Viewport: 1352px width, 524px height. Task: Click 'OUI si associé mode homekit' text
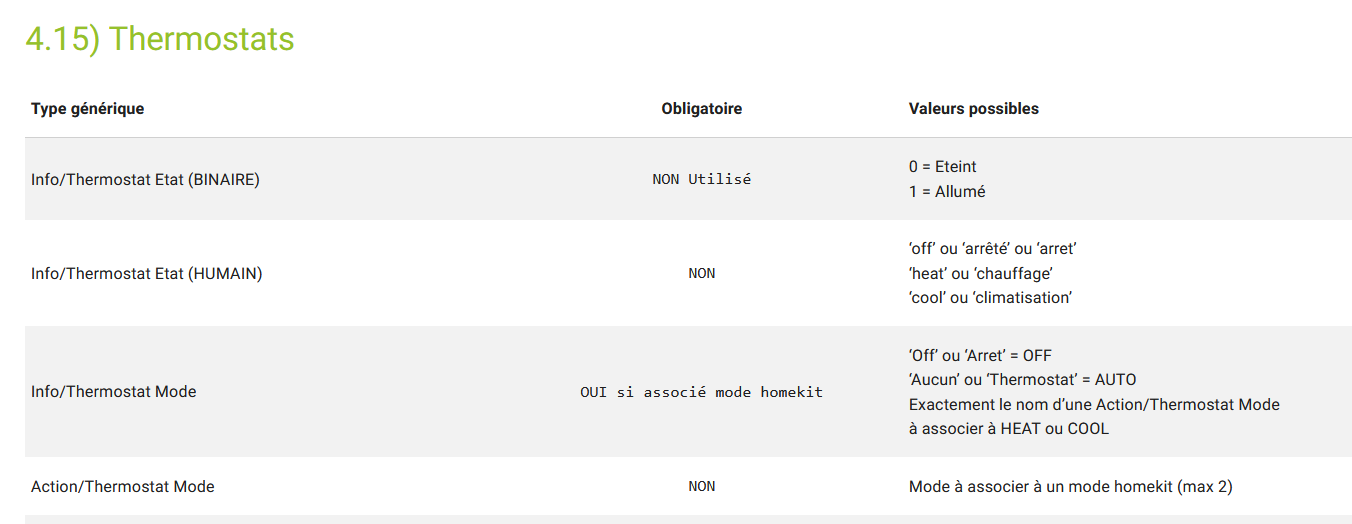click(702, 392)
